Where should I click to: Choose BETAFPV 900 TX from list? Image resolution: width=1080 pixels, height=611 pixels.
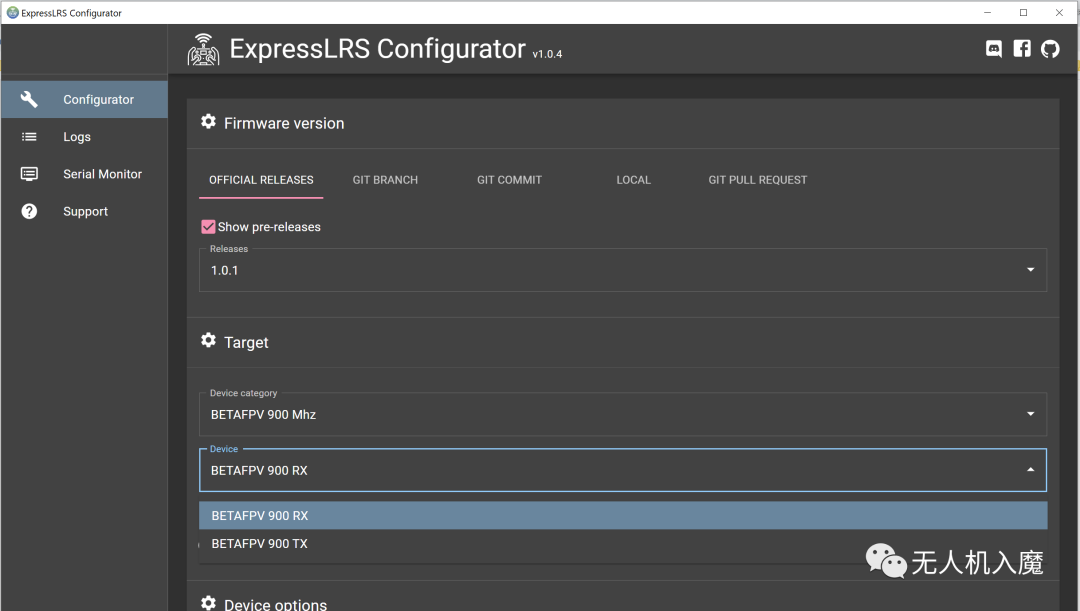point(260,544)
